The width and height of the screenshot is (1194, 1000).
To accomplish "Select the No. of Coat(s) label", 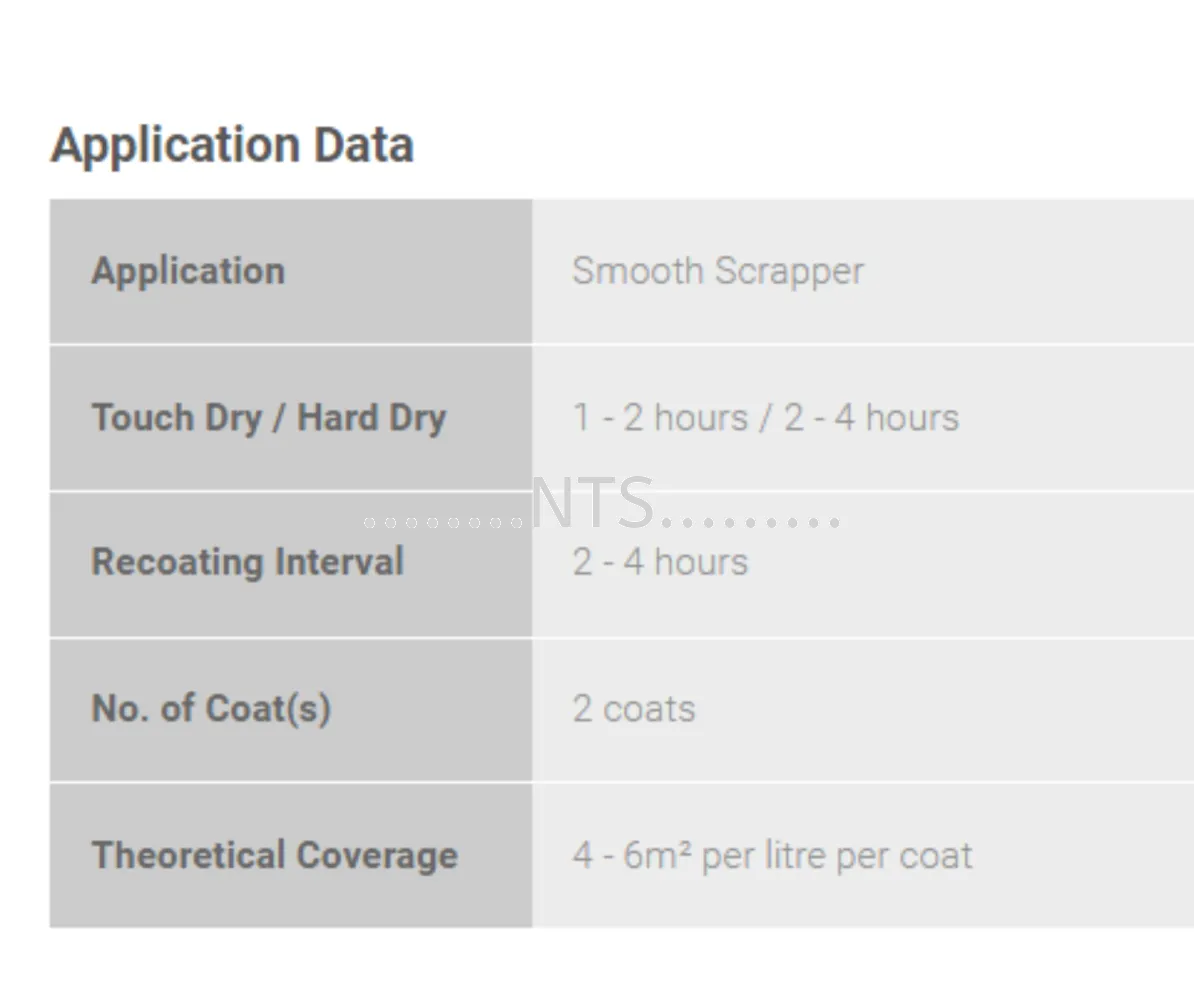I will click(x=212, y=709).
